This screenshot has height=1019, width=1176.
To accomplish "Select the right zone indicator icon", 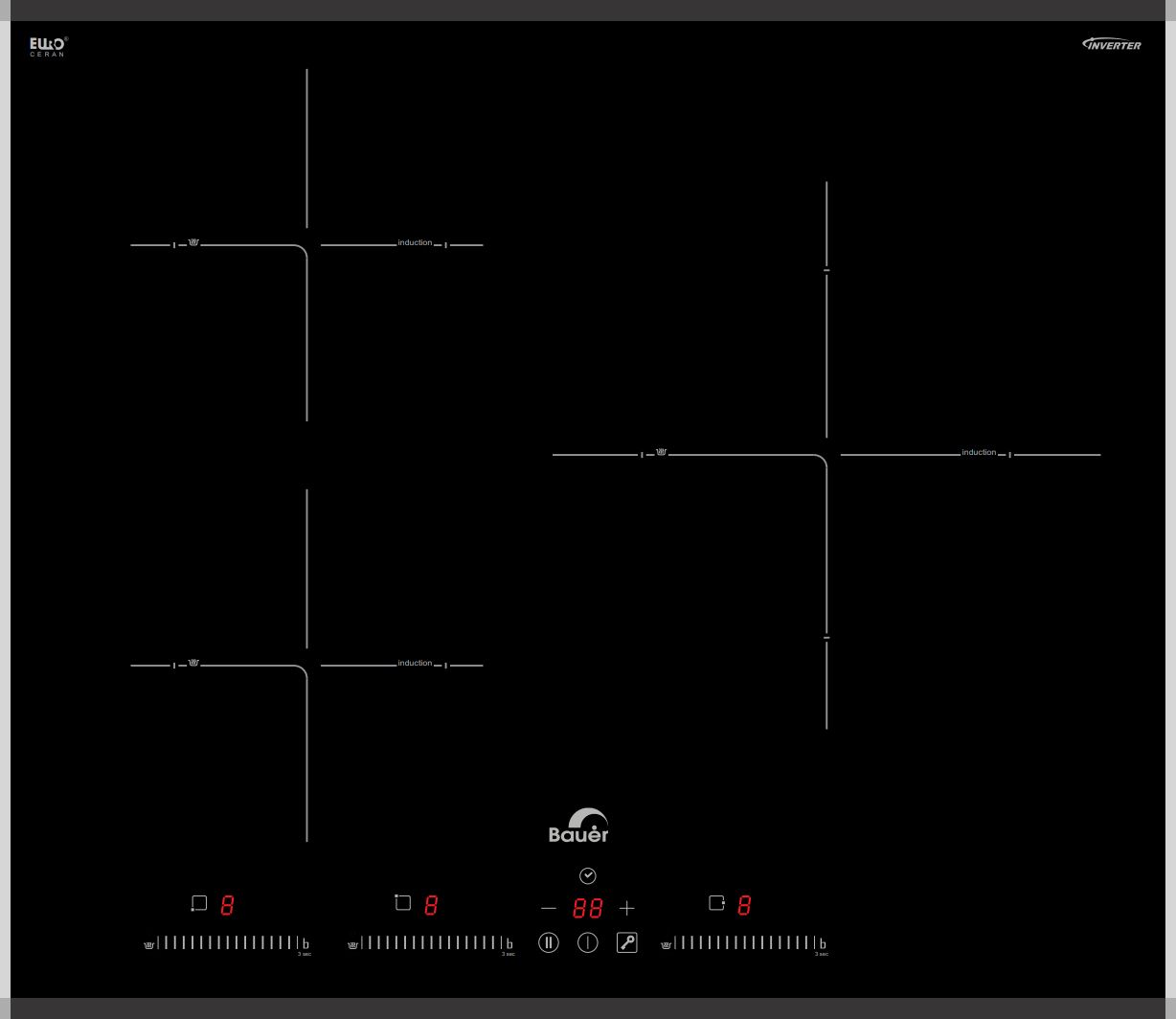I will point(716,903).
